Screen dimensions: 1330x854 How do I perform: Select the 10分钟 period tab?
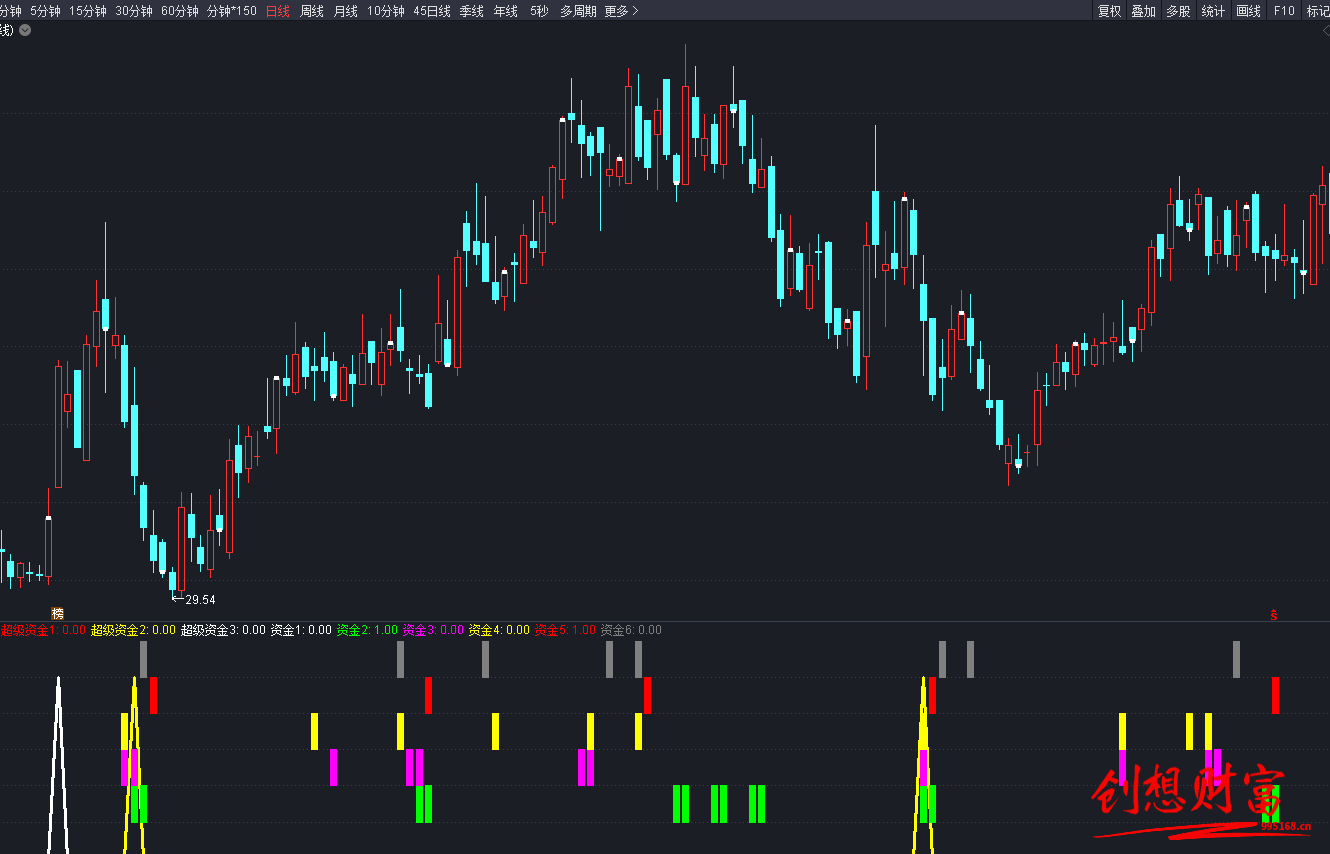[x=385, y=11]
